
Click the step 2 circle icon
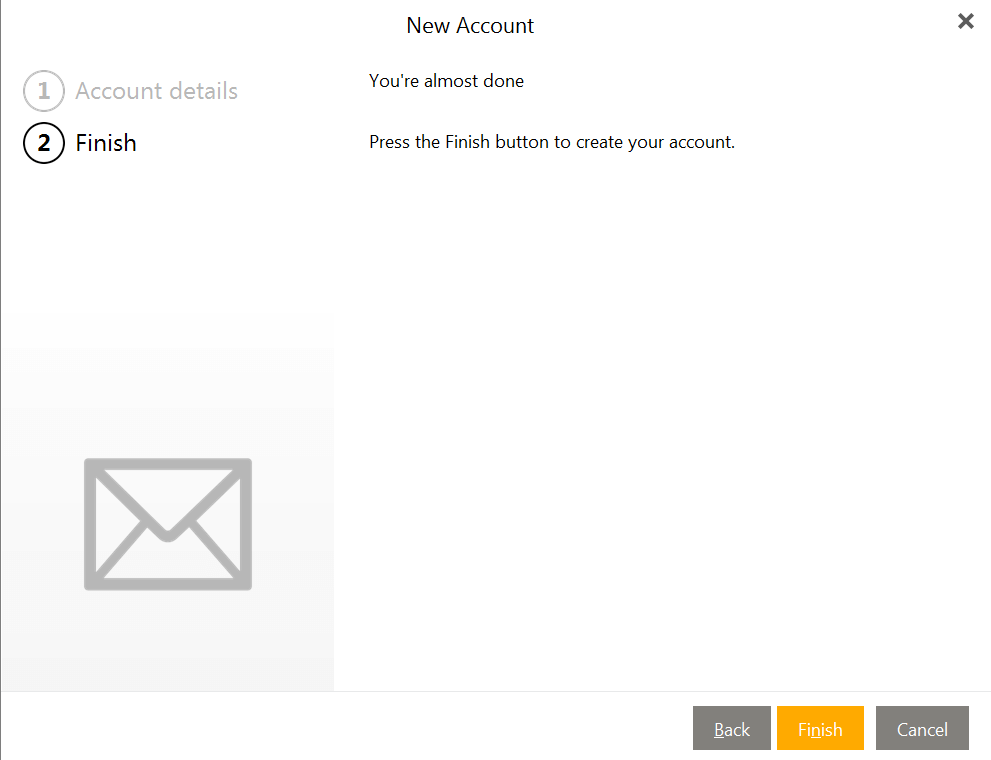44,143
